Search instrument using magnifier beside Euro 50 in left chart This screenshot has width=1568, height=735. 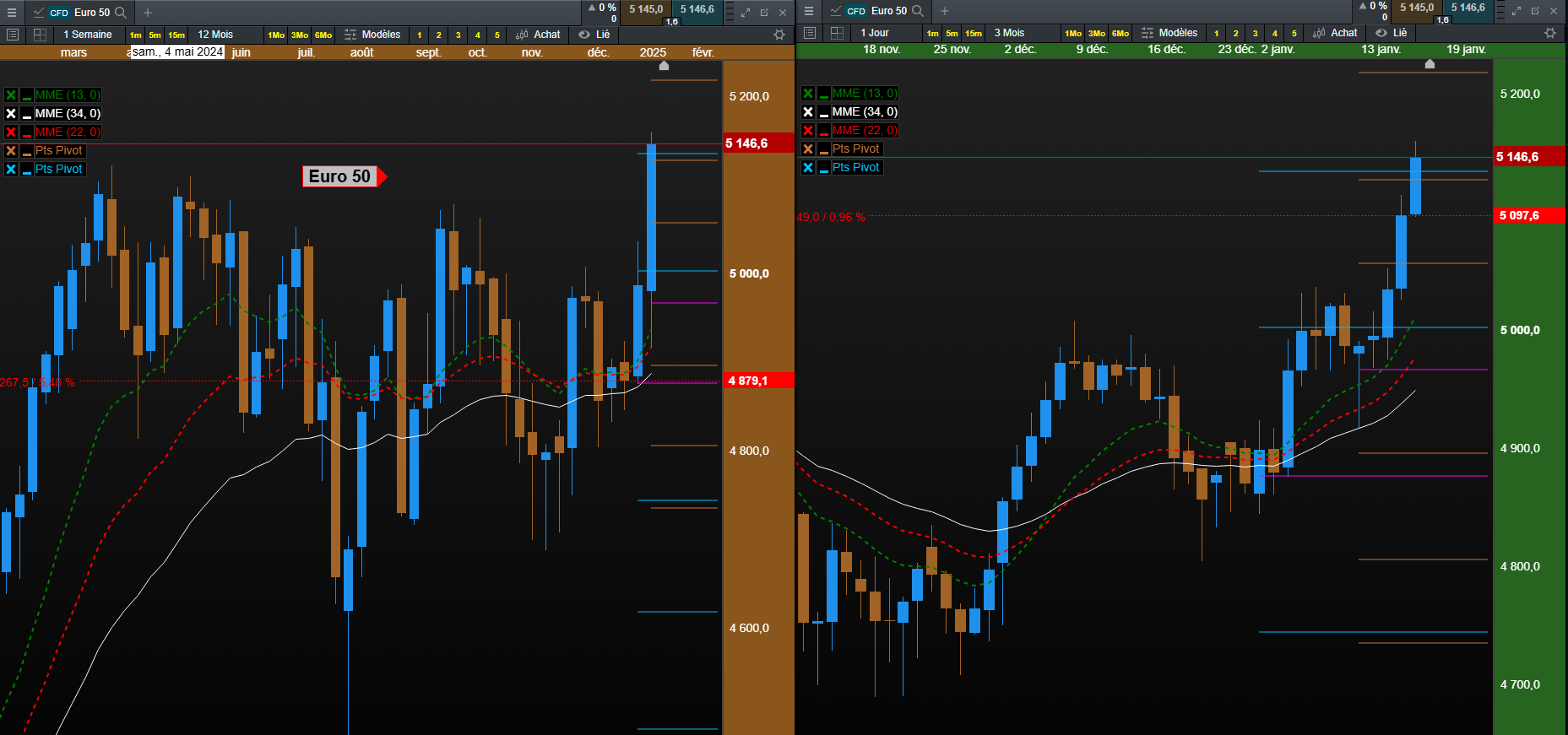point(121,13)
